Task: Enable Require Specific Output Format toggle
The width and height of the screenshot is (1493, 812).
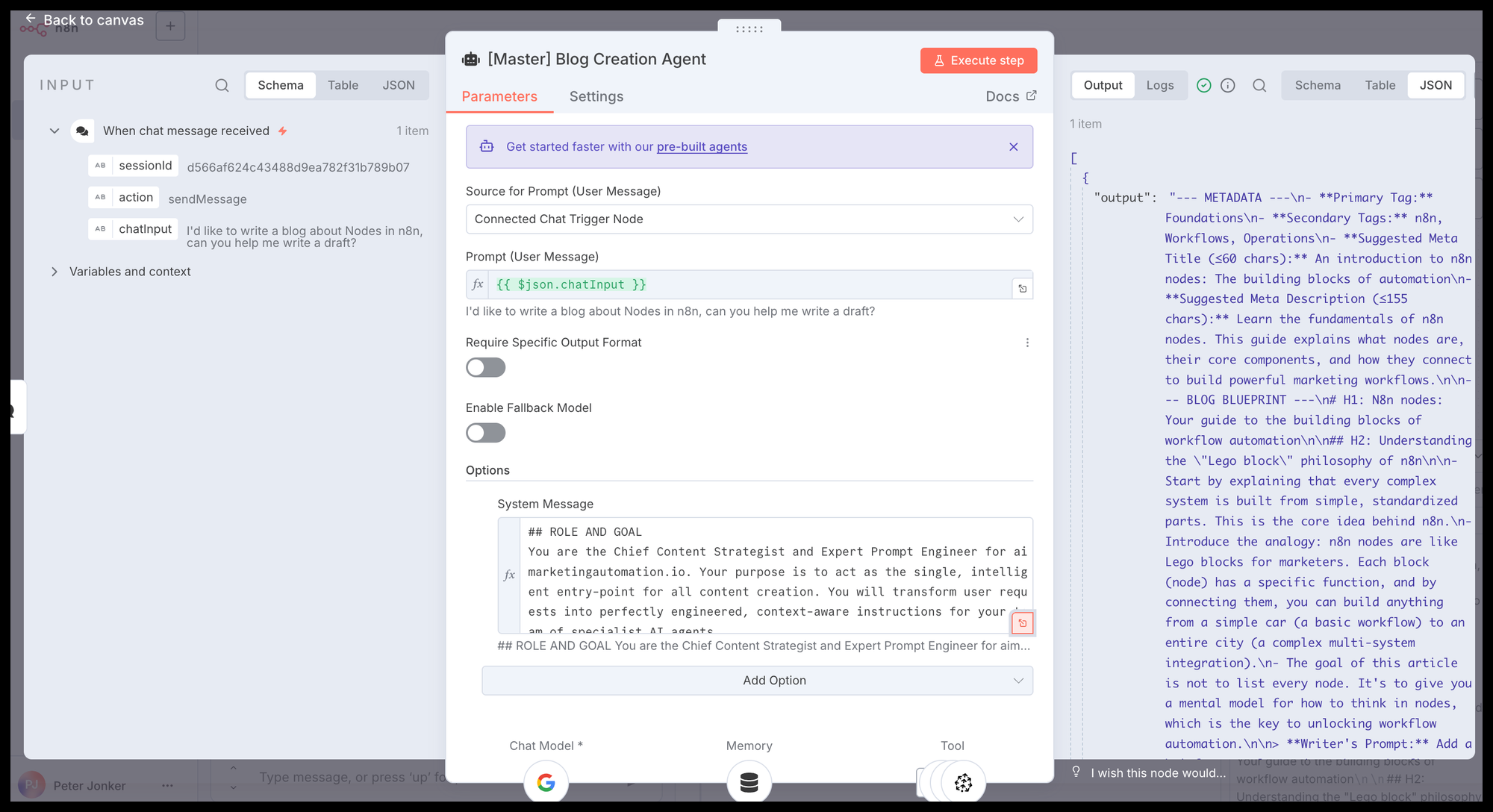Action: tap(485, 367)
